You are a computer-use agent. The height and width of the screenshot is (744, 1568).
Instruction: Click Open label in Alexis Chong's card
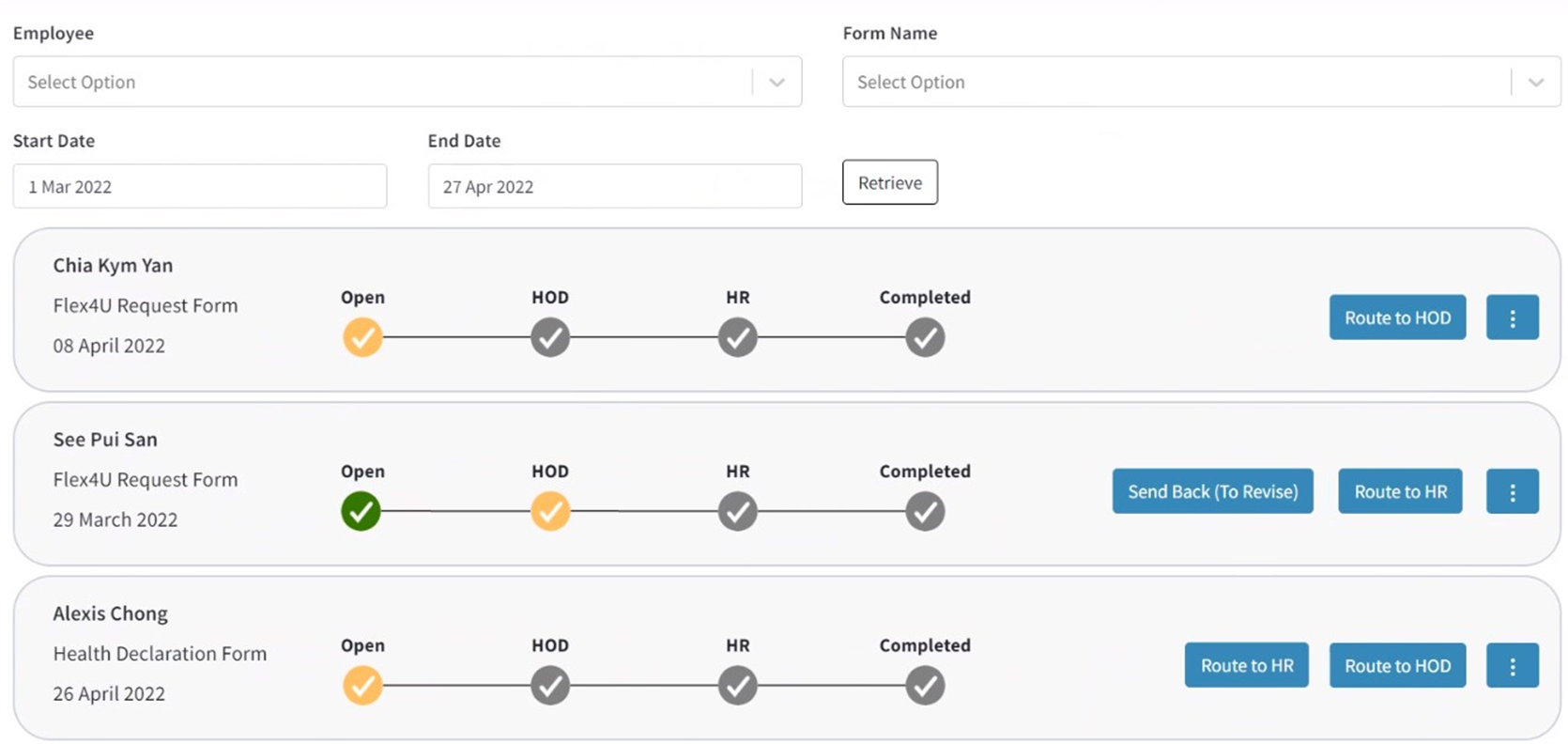coord(362,646)
